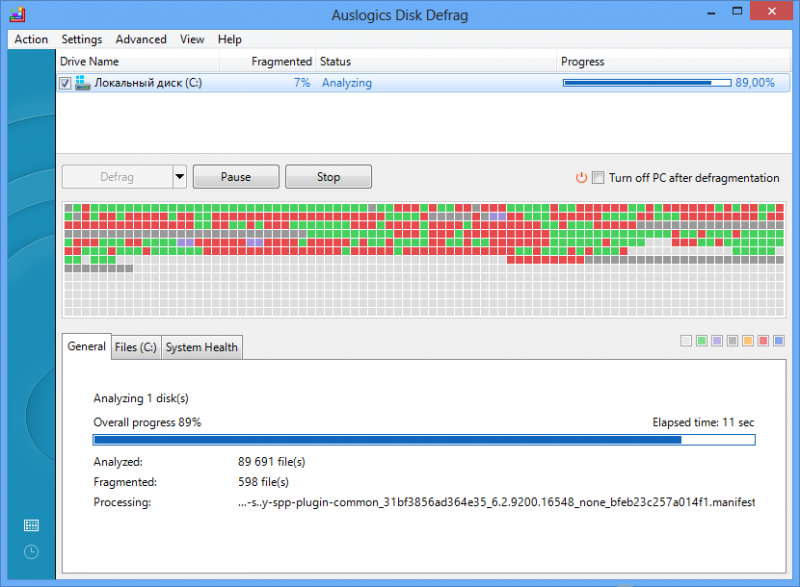Viewport: 800px width, 587px height.
Task: Click the red legend swatch
Action: coord(763,341)
